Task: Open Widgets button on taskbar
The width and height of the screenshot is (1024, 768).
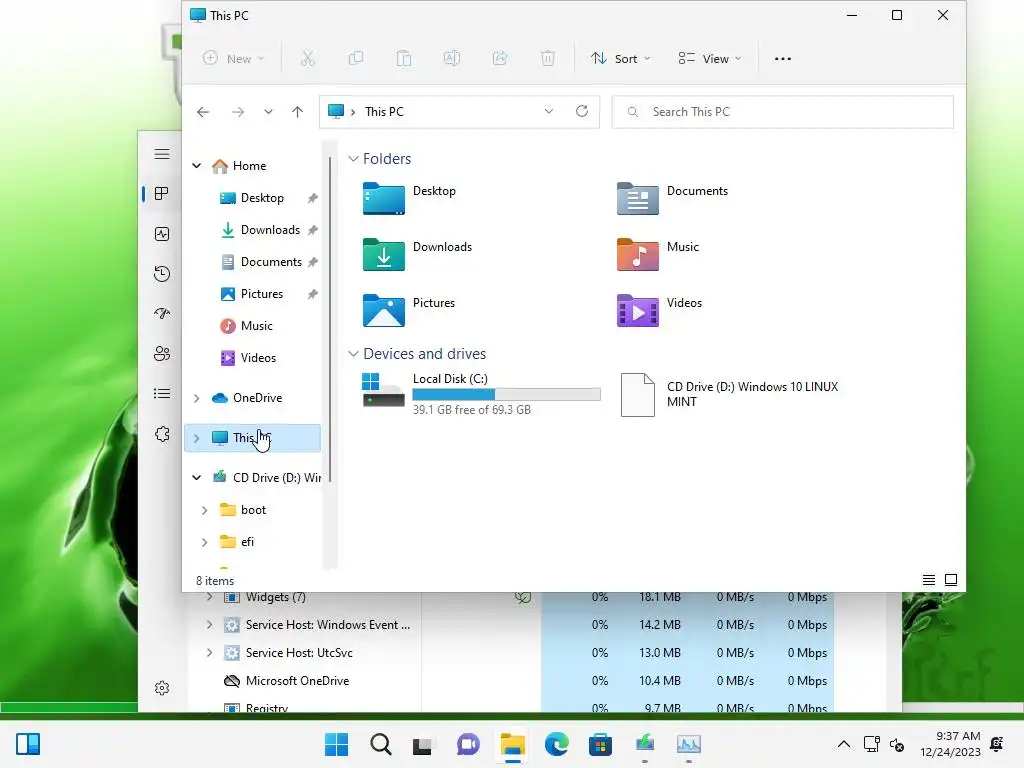Action: (x=28, y=744)
